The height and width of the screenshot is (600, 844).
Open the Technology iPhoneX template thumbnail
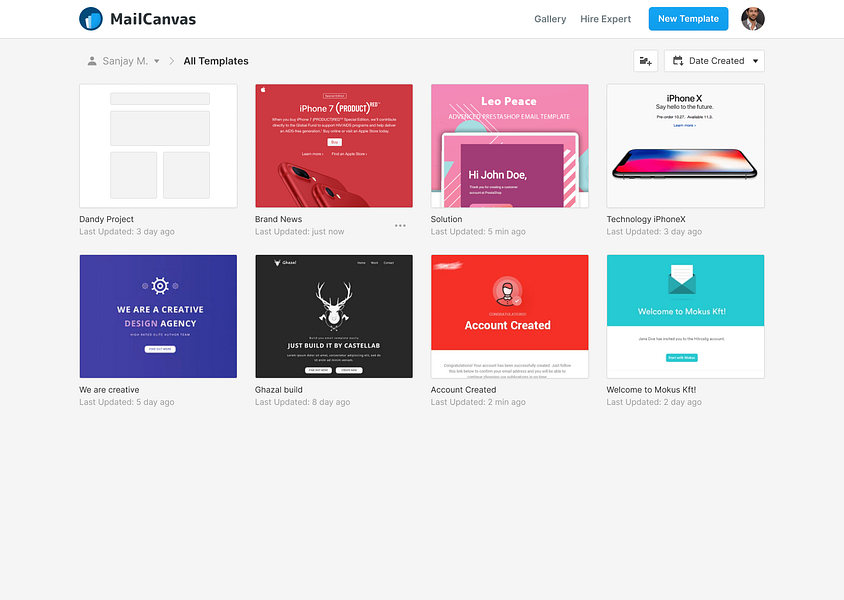coord(685,145)
